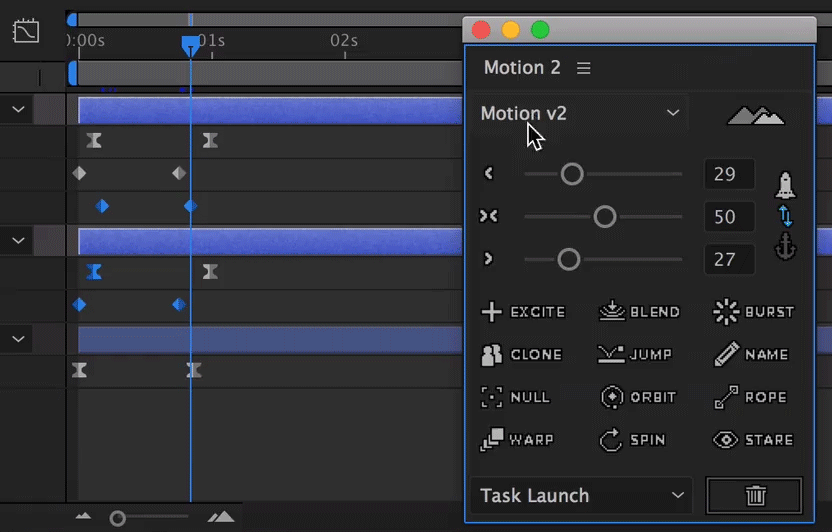The height and width of the screenshot is (532, 832).
Task: Click the trash delete button
Action: (755, 495)
